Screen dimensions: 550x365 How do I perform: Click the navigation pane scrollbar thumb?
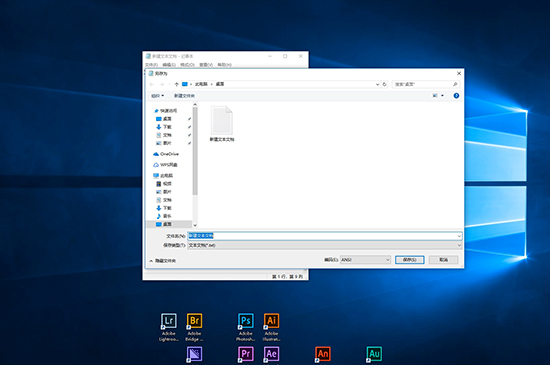coord(195,151)
